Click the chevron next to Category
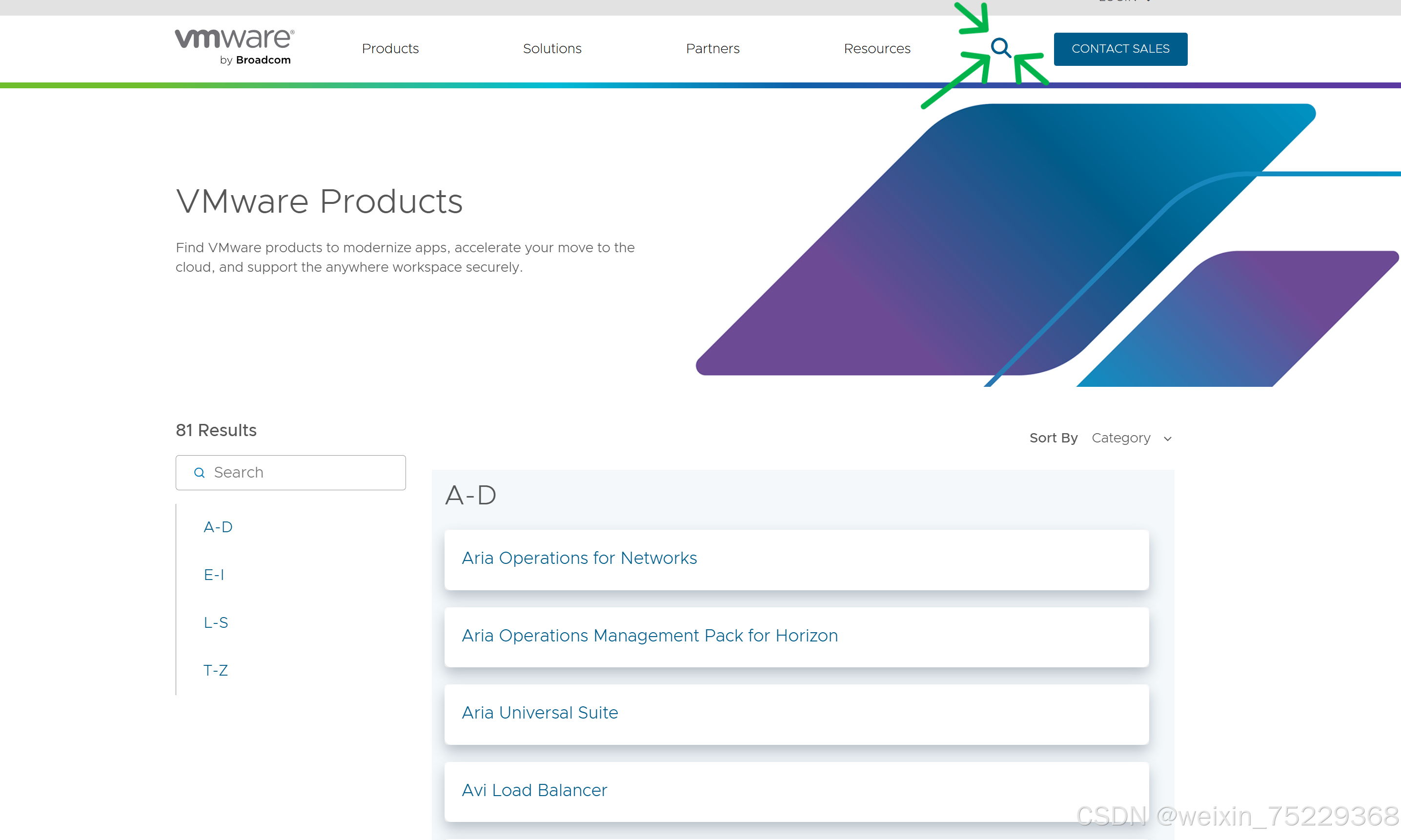1401x840 pixels. point(1168,439)
